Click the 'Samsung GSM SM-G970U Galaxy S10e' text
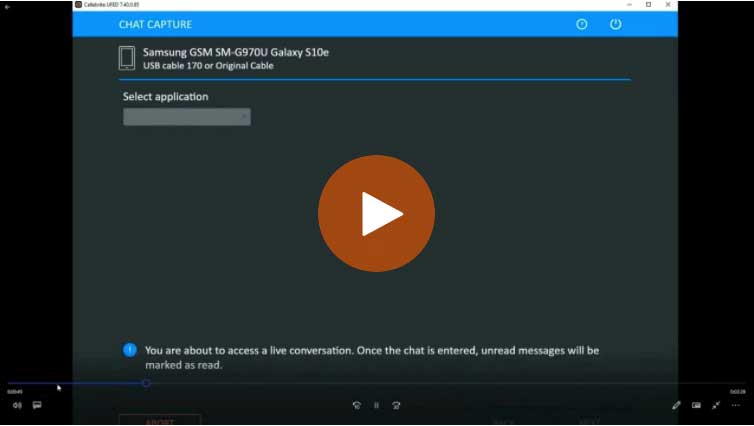This screenshot has width=754, height=426. pyautogui.click(x=236, y=52)
